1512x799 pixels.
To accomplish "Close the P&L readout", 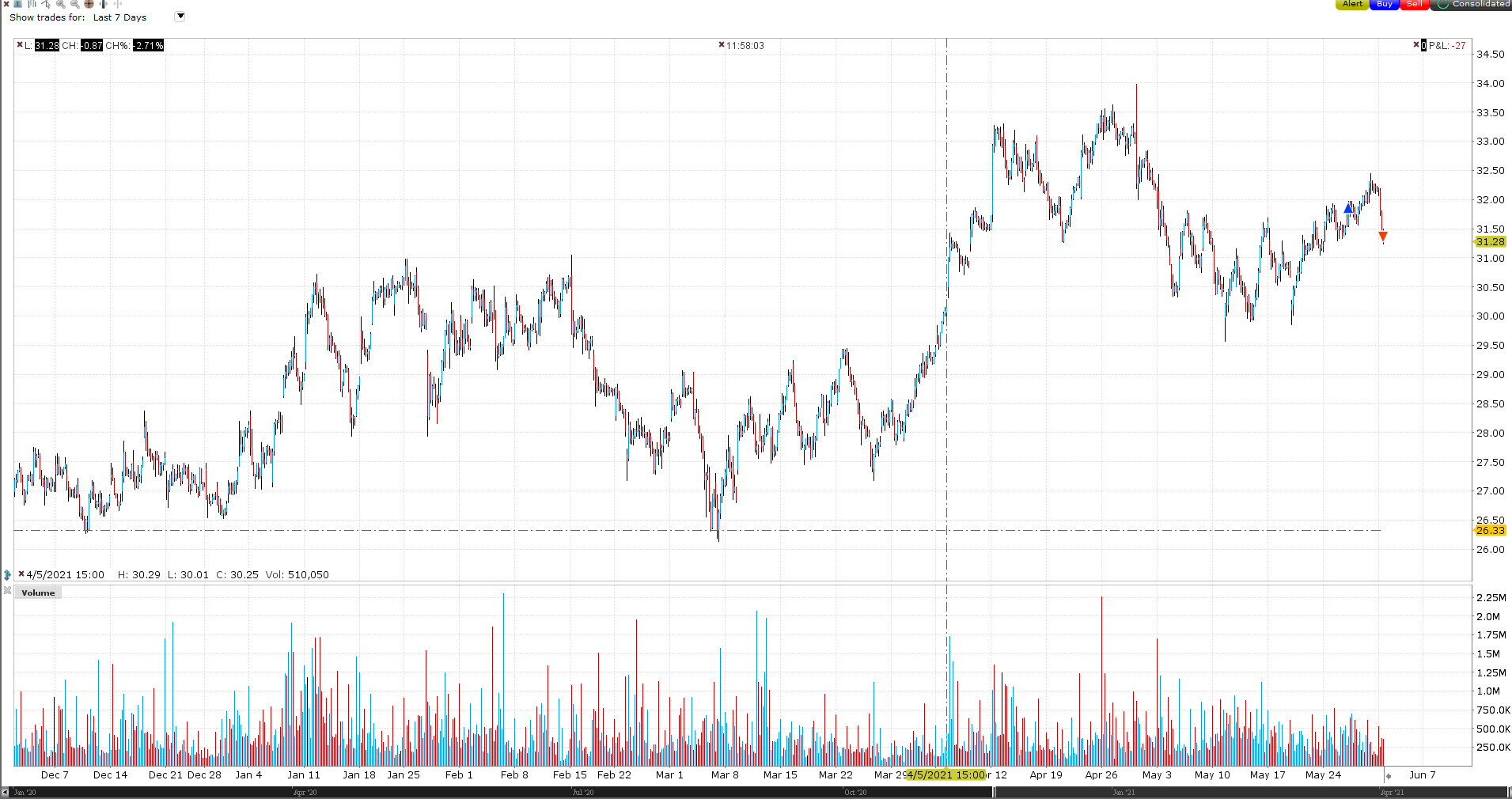I will pos(1416,45).
